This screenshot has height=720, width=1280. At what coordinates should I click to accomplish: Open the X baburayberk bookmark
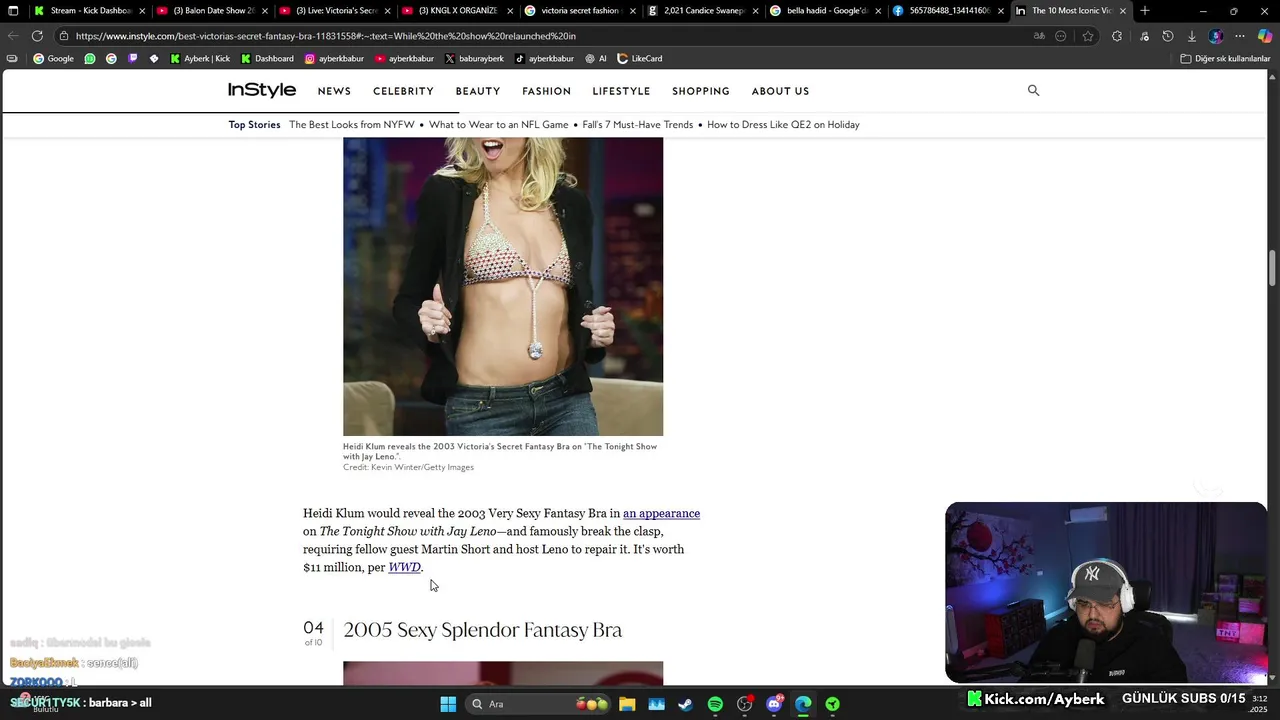(x=474, y=58)
